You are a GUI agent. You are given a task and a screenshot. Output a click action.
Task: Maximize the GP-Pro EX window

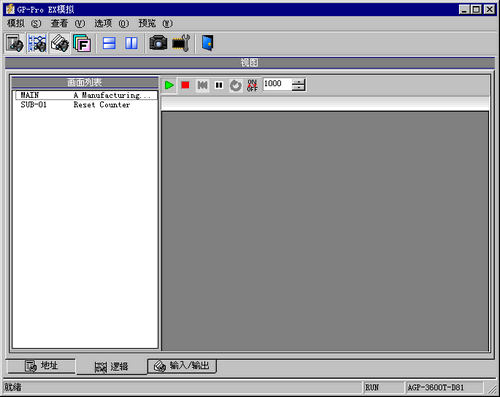(476, 9)
